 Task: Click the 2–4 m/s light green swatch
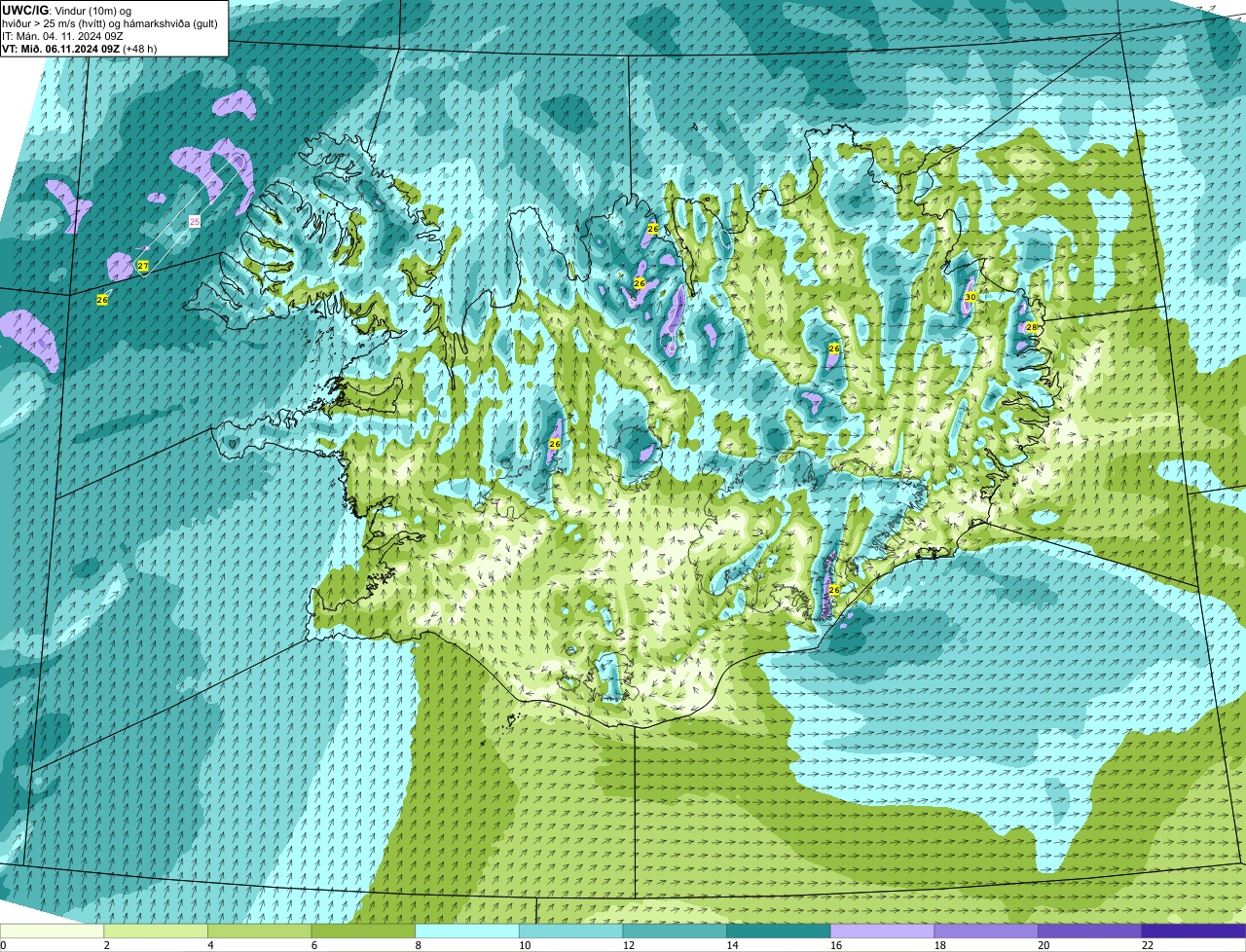[x=156, y=931]
